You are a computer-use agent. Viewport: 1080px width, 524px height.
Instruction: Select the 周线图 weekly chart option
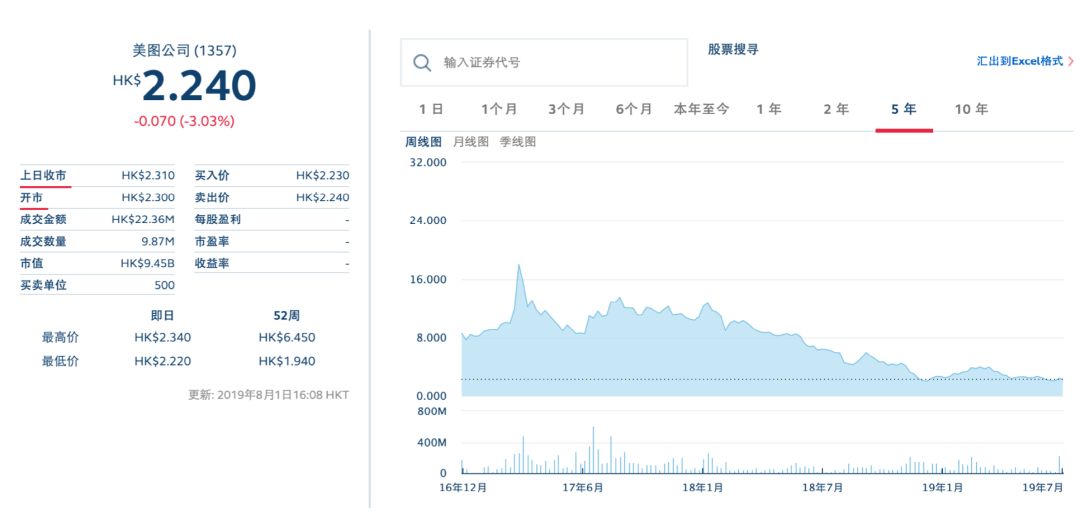[x=423, y=142]
